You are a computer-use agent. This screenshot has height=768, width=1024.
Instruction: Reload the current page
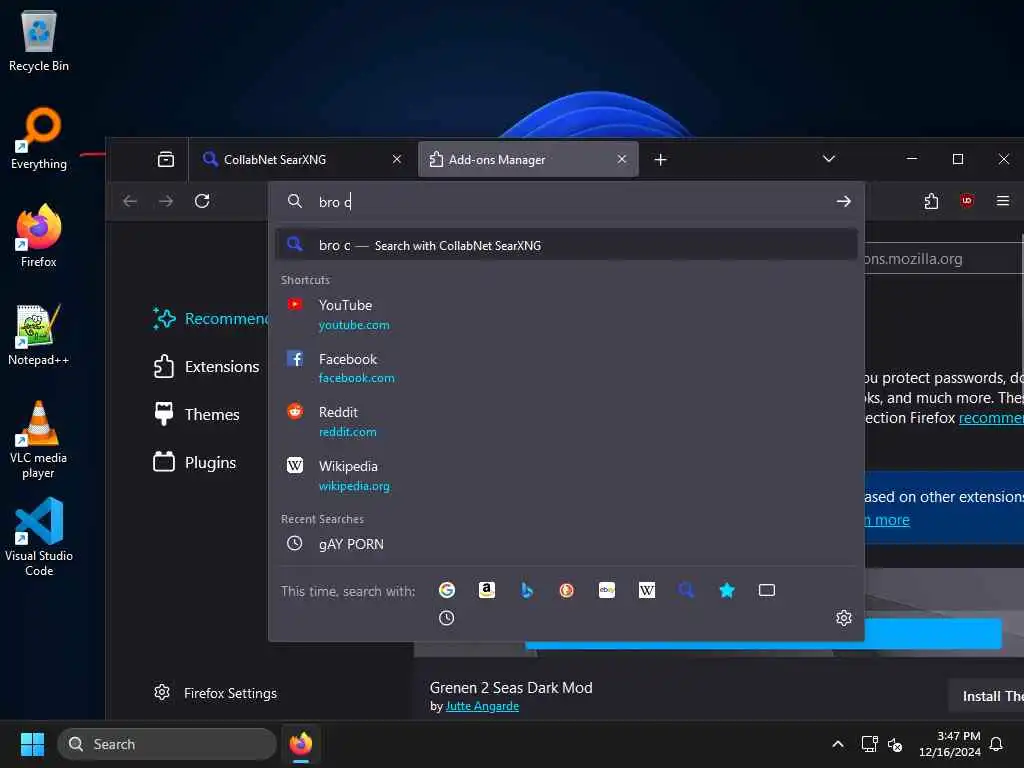(202, 201)
